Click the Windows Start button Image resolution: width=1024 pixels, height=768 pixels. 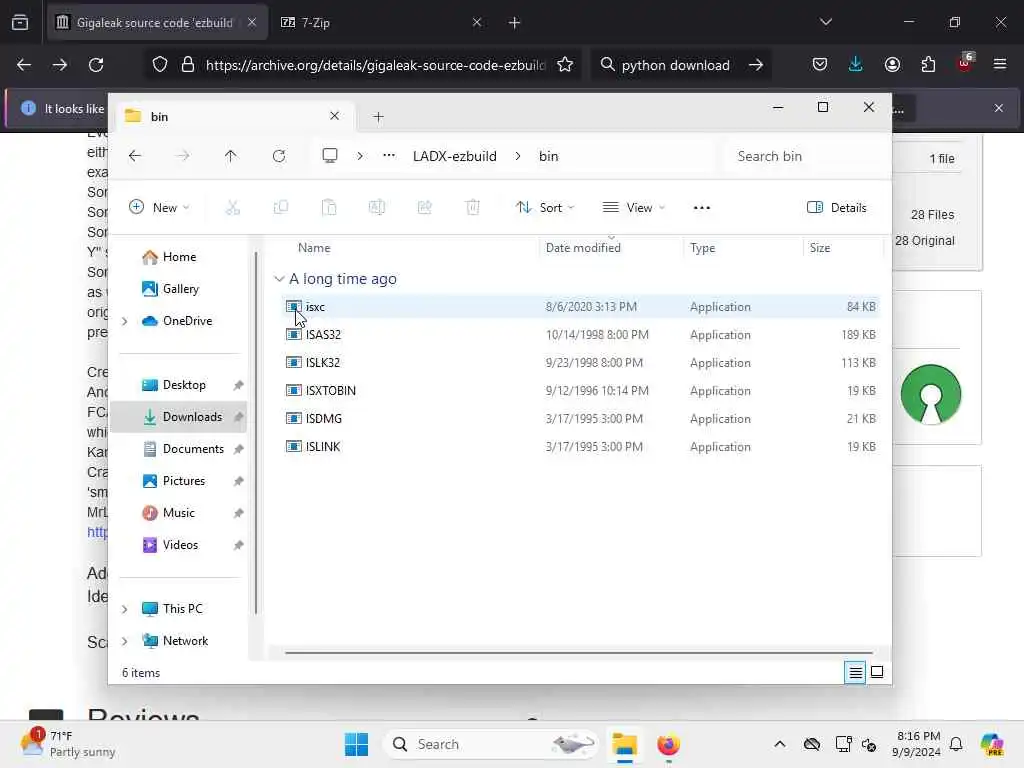(357, 744)
